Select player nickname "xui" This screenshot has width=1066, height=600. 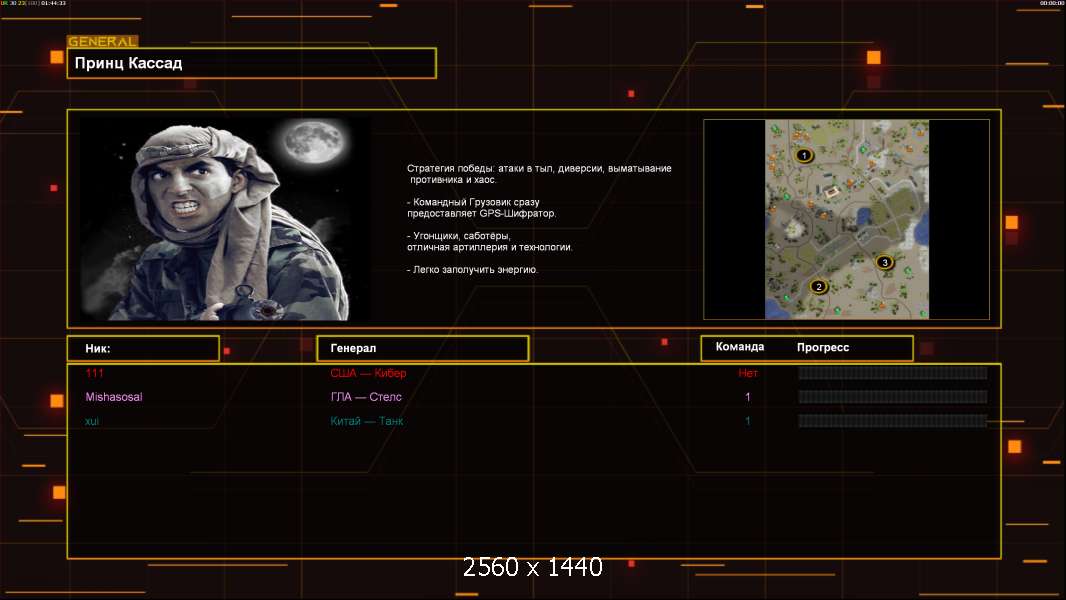(x=92, y=421)
